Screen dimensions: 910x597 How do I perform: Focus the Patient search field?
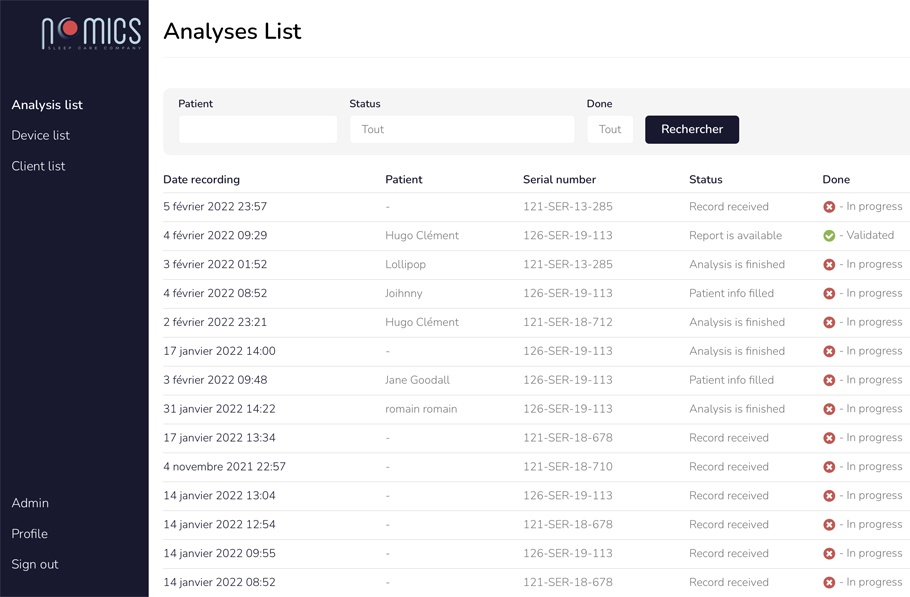point(258,129)
